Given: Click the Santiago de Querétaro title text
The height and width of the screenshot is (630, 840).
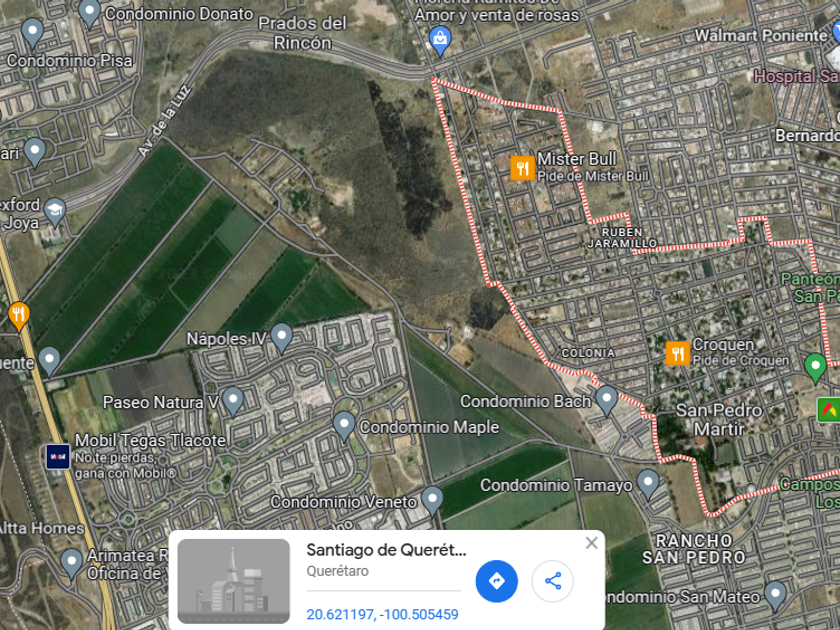Looking at the screenshot, I should [386, 550].
